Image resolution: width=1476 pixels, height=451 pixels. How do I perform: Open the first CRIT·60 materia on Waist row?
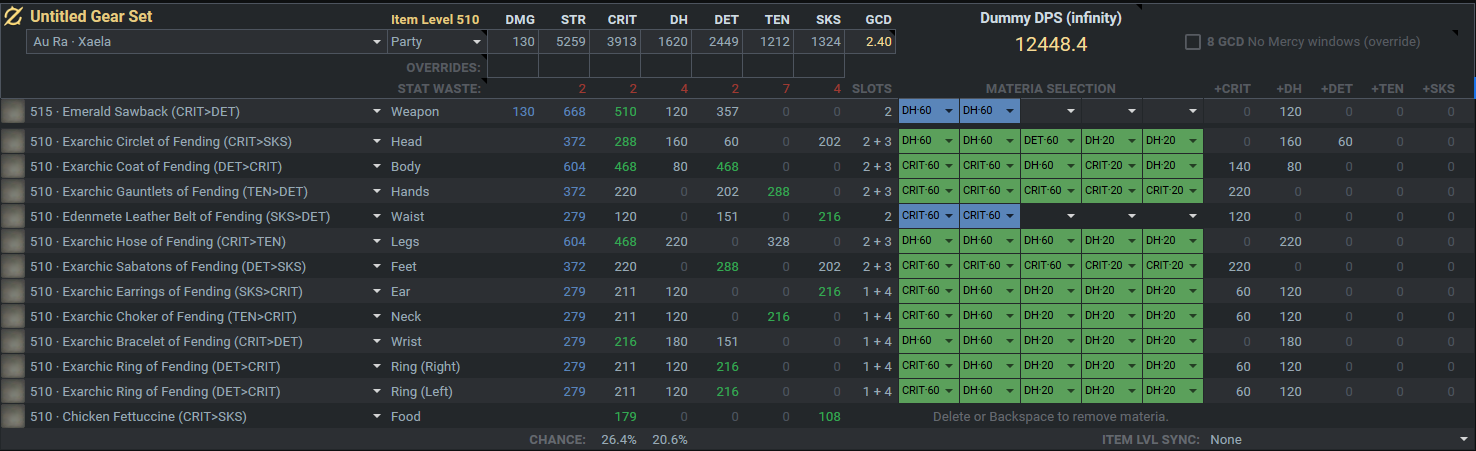(928, 217)
